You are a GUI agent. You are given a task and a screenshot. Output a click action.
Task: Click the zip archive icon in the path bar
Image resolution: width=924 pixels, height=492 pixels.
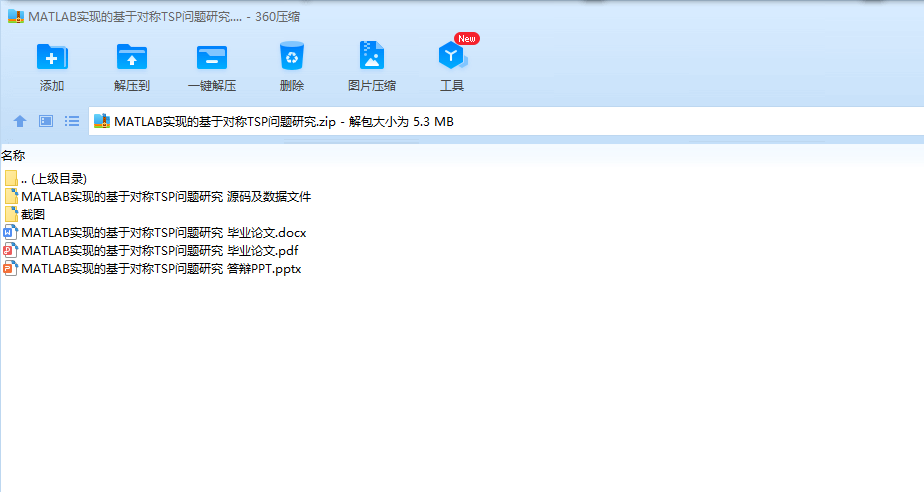coord(102,121)
